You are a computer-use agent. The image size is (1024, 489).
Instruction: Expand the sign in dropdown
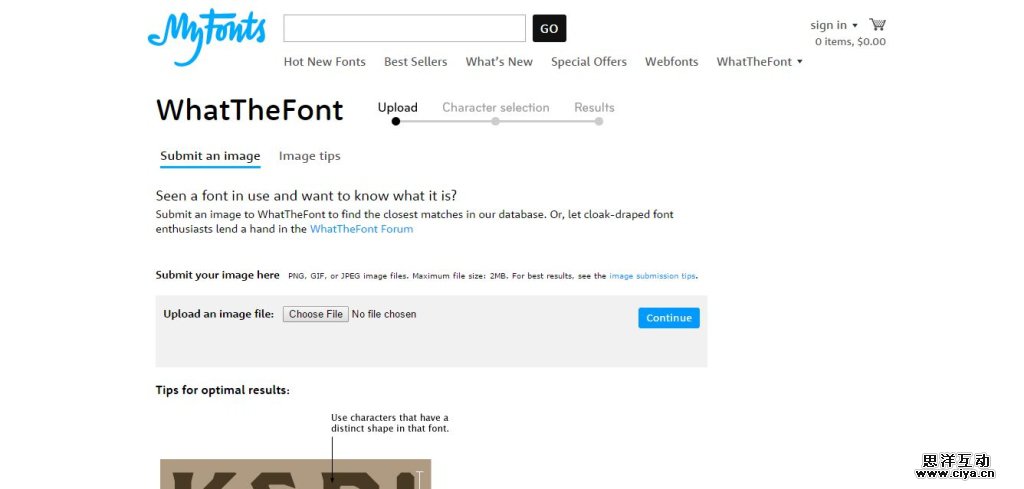point(833,25)
